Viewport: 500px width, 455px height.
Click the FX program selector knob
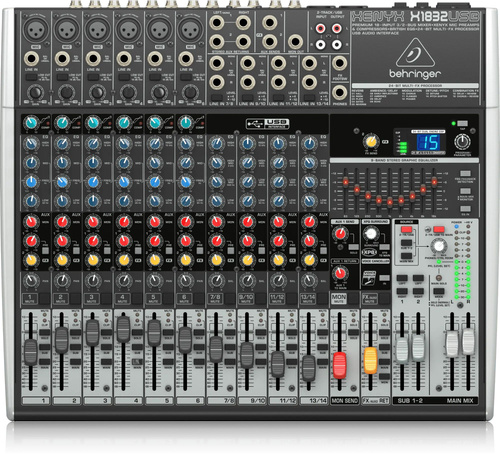point(462,142)
